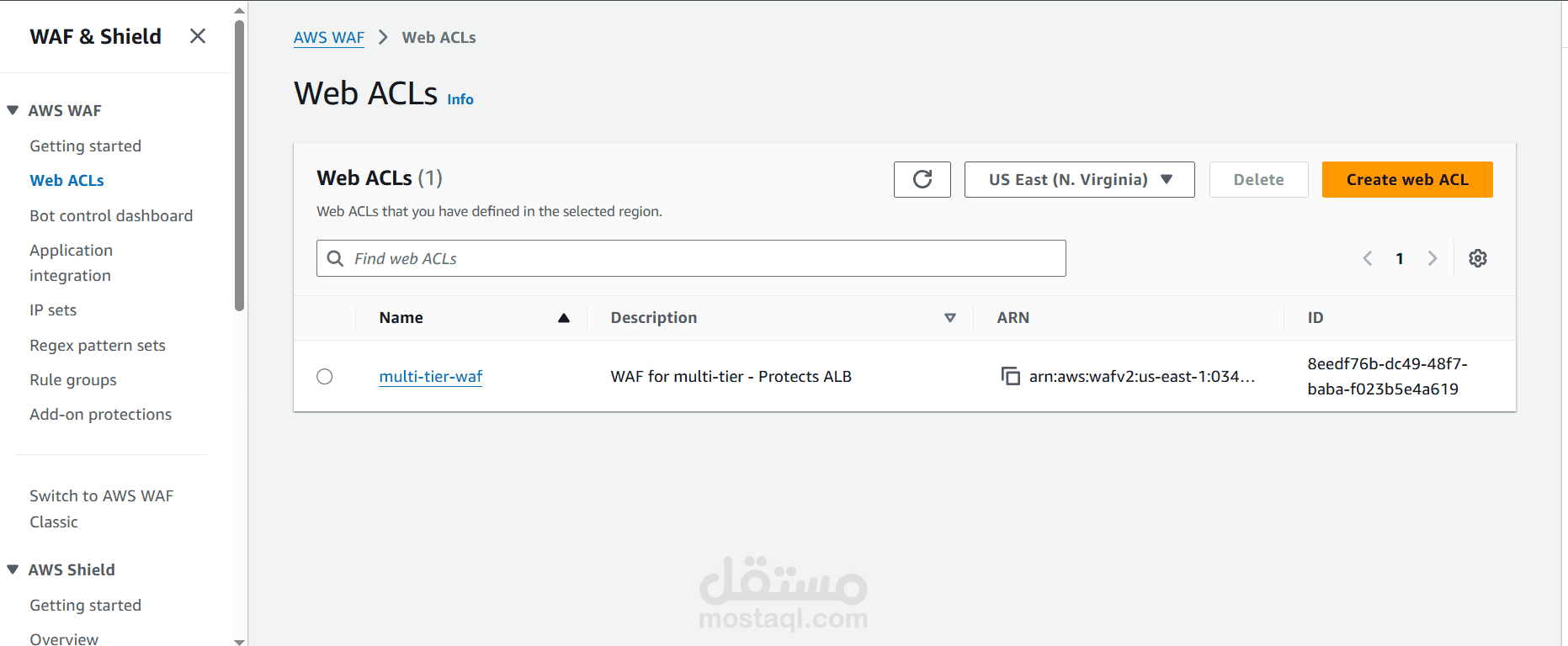Click the Create web ACL button

(1407, 179)
